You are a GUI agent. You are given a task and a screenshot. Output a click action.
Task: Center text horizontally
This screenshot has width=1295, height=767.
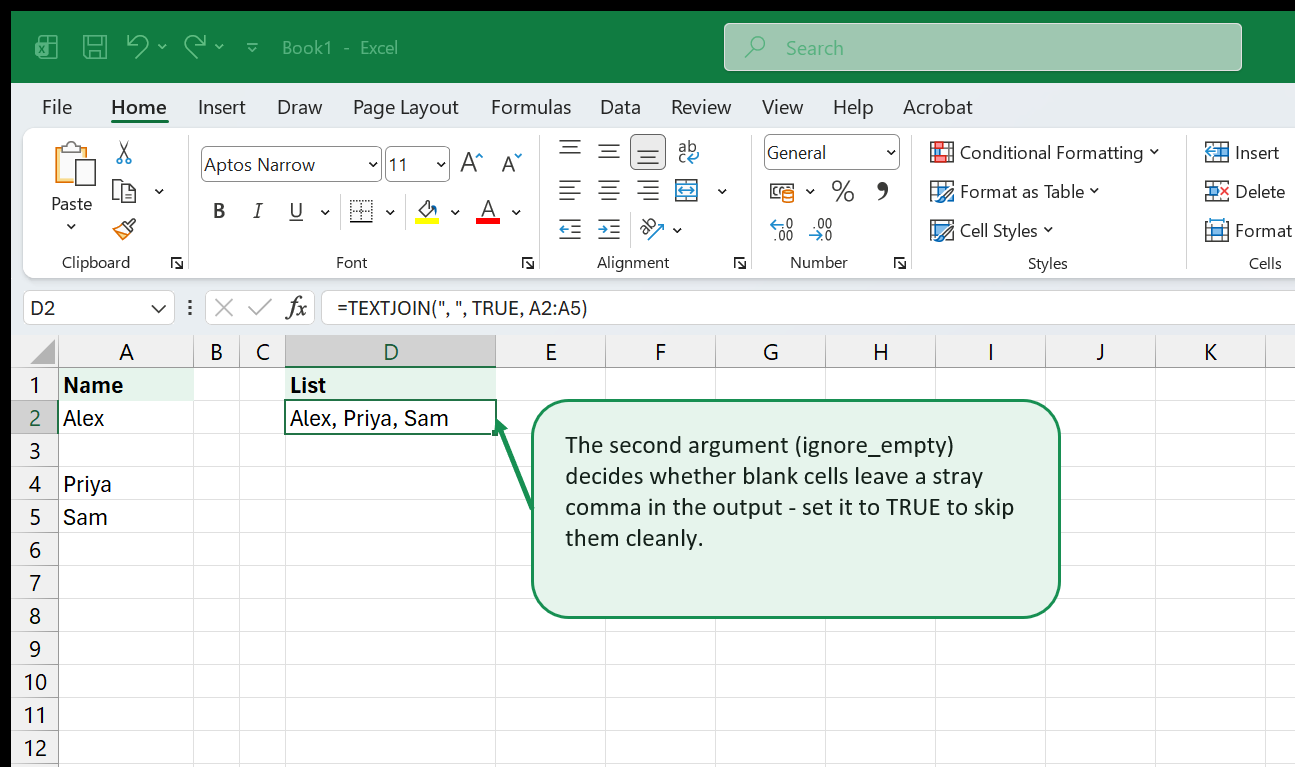(x=609, y=191)
